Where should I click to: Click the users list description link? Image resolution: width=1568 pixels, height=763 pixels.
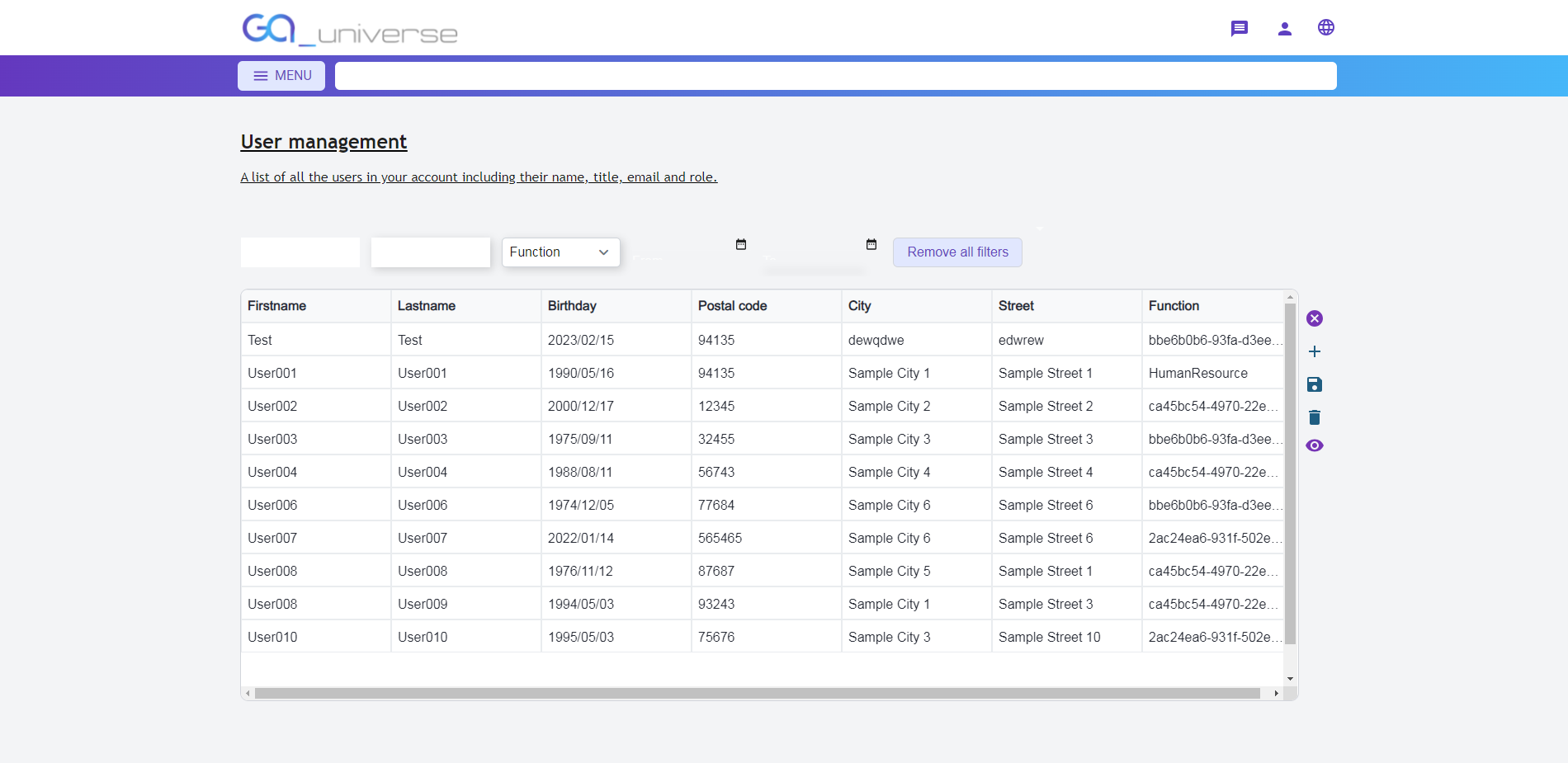click(x=479, y=177)
